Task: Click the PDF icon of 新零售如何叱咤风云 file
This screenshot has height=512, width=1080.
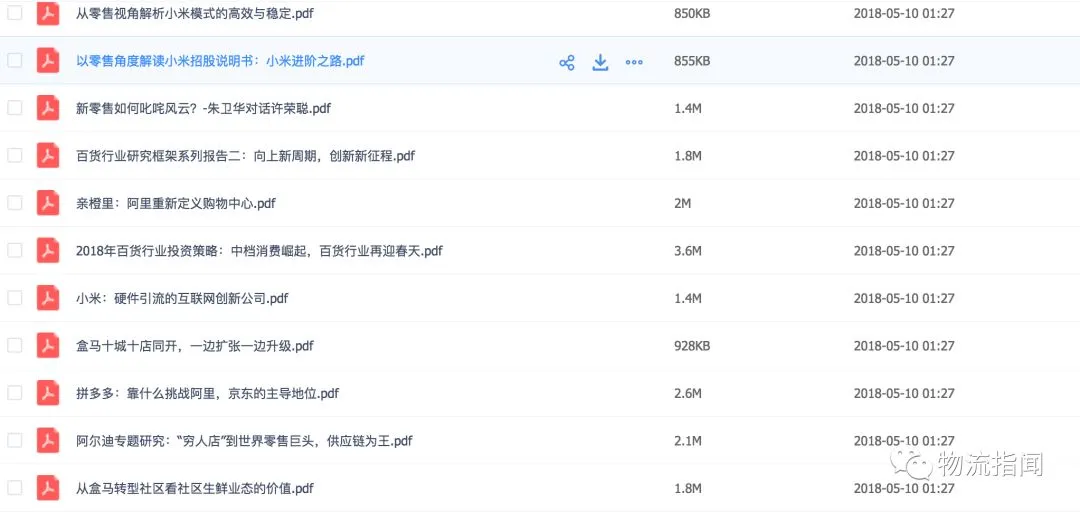Action: tap(48, 108)
